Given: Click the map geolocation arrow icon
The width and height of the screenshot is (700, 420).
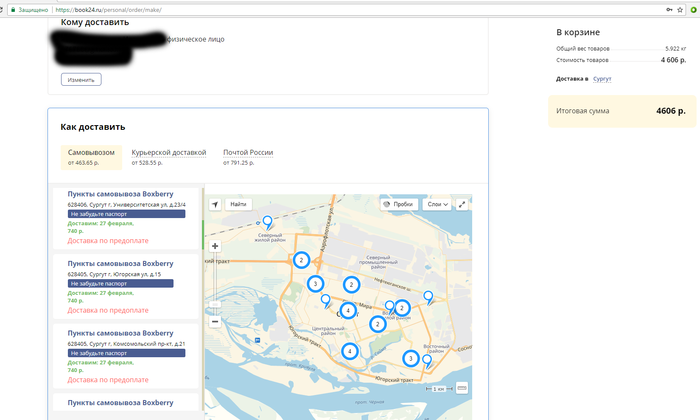Looking at the screenshot, I should 215,204.
